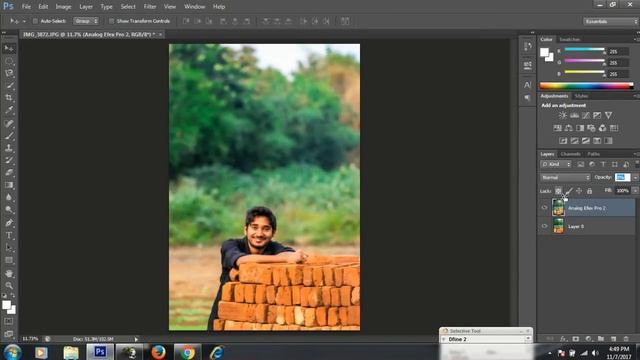Add a Color Balance adjustment
The image size is (640, 360).
569,128
